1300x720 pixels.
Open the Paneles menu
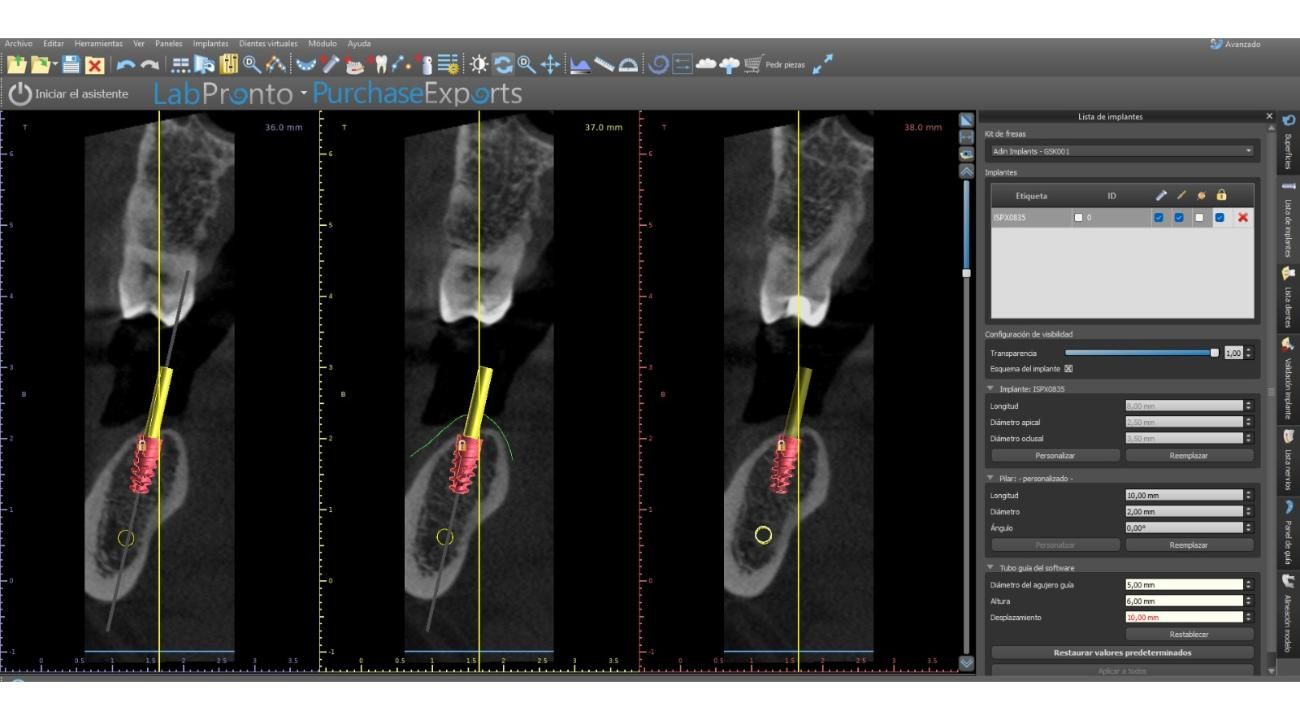click(x=170, y=43)
